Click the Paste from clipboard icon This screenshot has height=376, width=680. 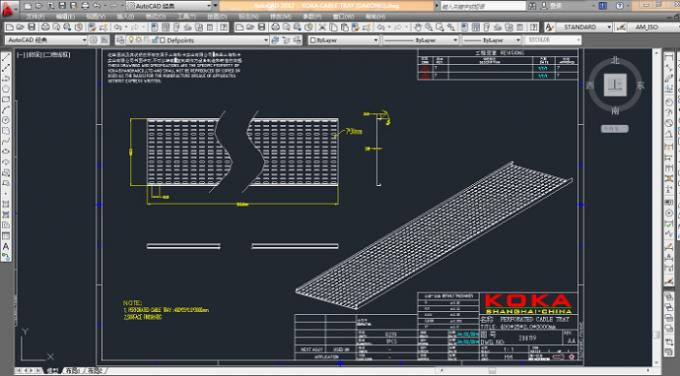[344, 27]
